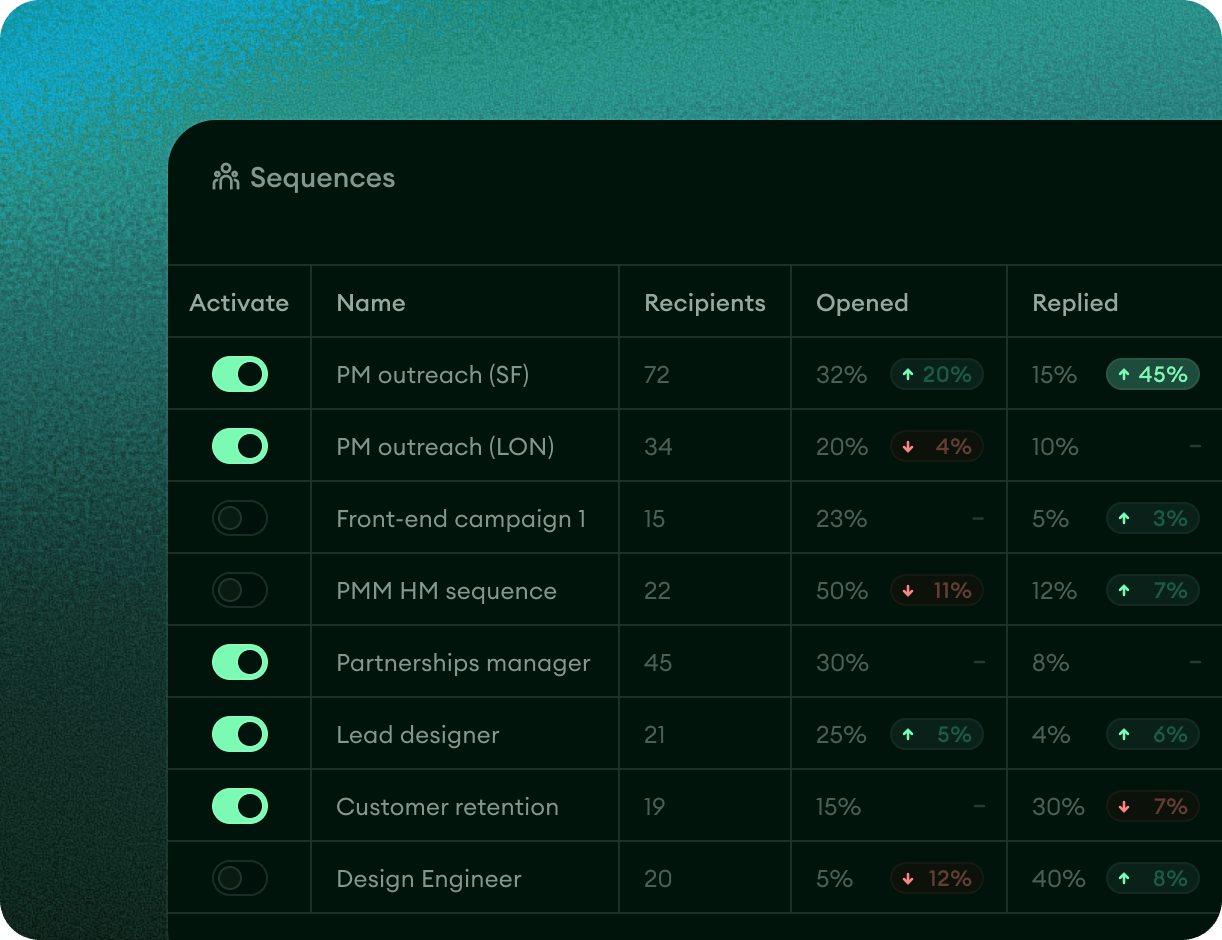The width and height of the screenshot is (1222, 940).
Task: Click Customer retention 30% replied value
Action: [x=1059, y=807]
